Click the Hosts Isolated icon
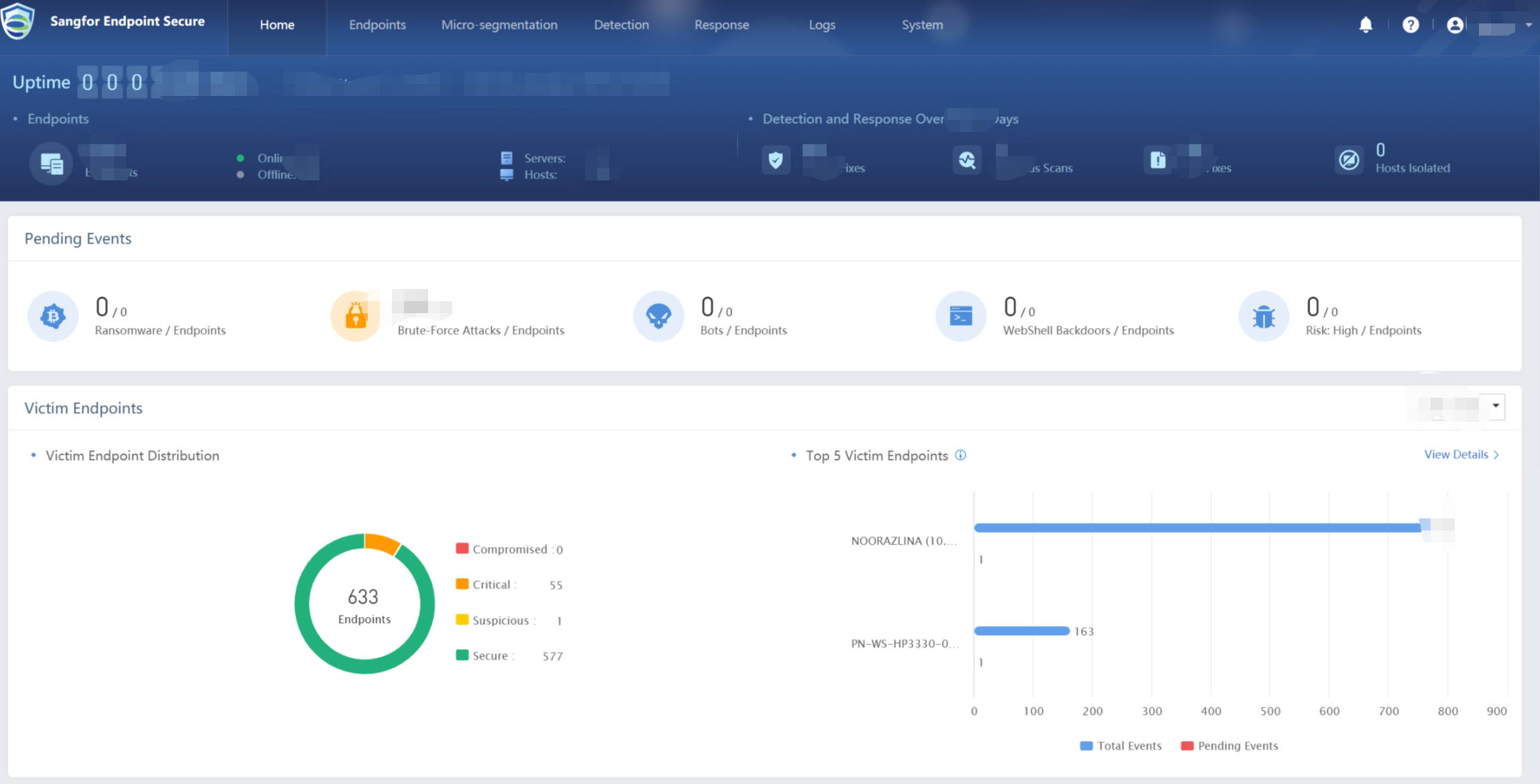 click(x=1349, y=160)
